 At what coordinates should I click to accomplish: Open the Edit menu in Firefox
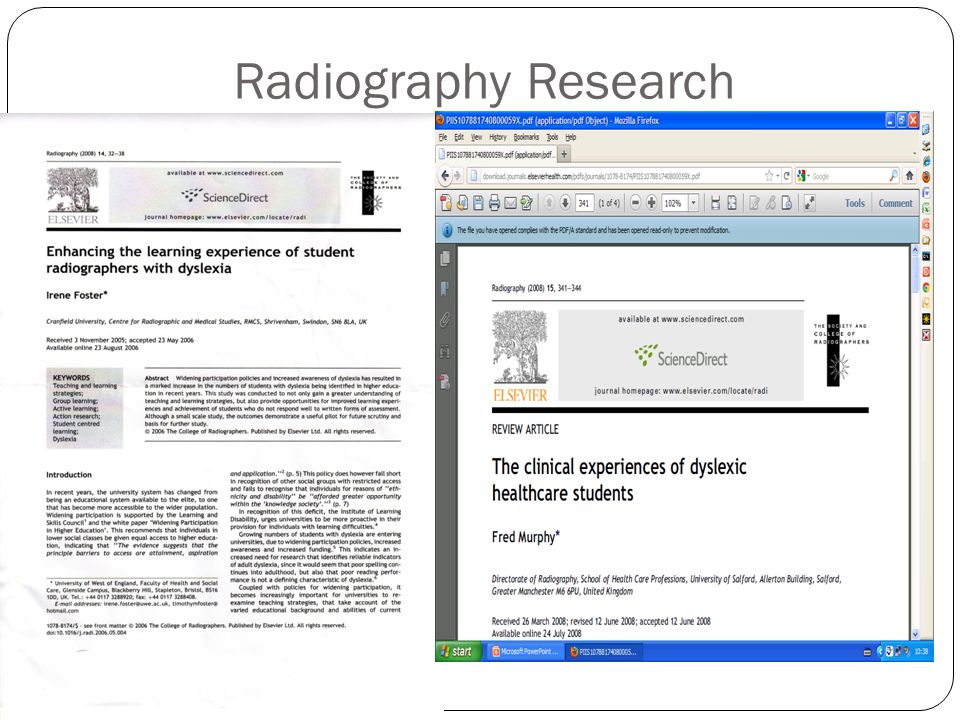point(459,137)
